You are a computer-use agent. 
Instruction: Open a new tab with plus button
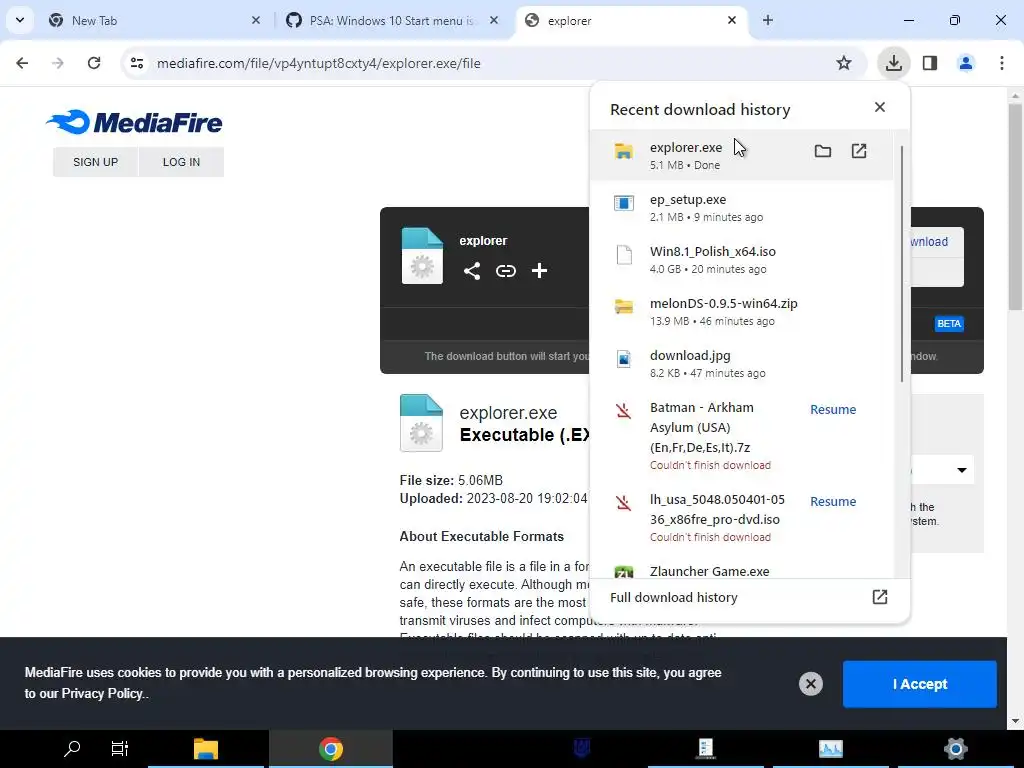pos(768,21)
